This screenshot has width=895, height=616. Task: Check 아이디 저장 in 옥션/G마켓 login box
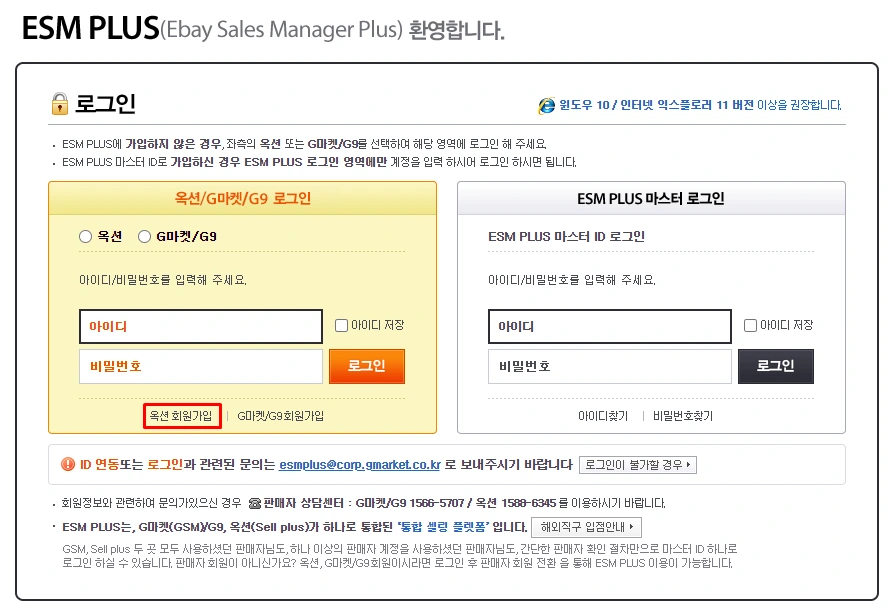point(341,325)
